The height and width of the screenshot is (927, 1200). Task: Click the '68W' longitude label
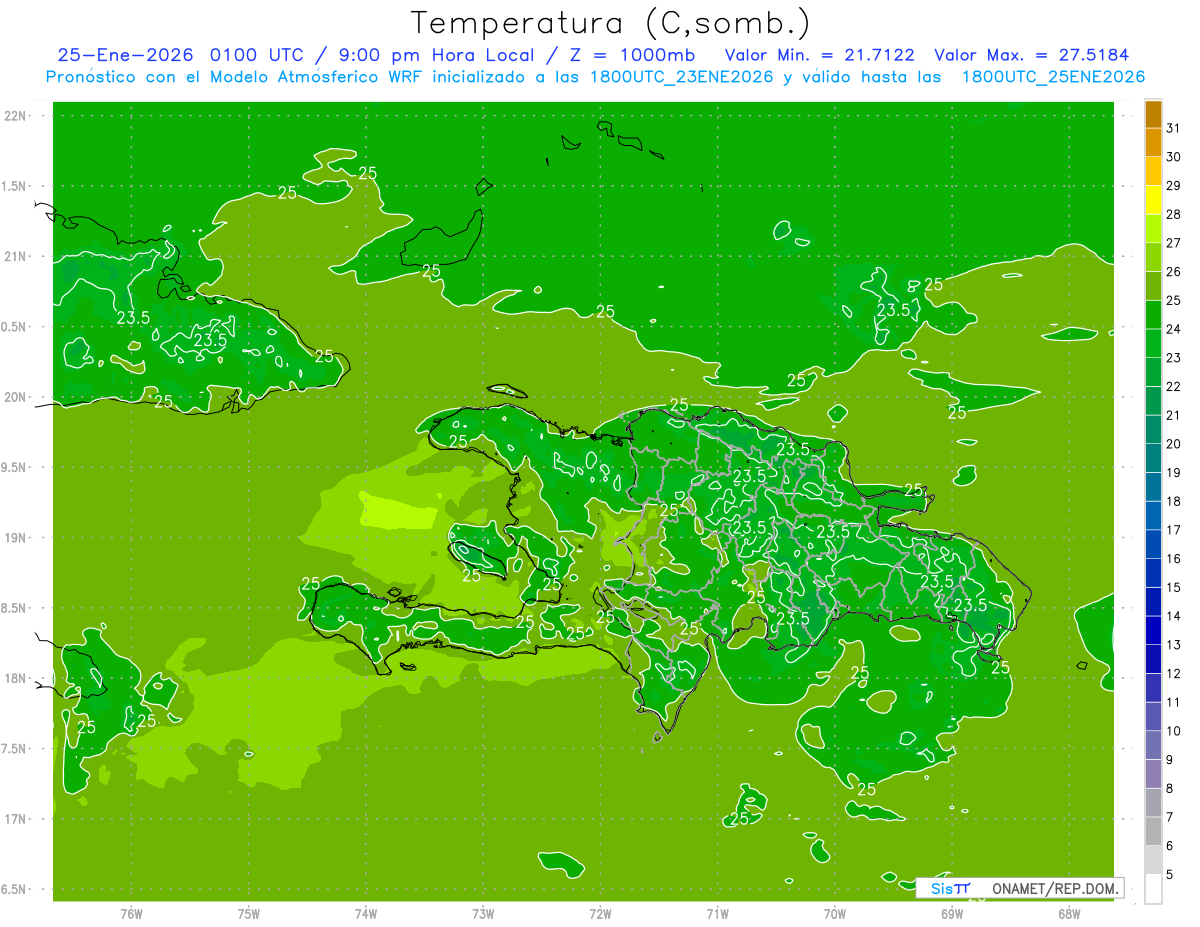pyautogui.click(x=1069, y=913)
